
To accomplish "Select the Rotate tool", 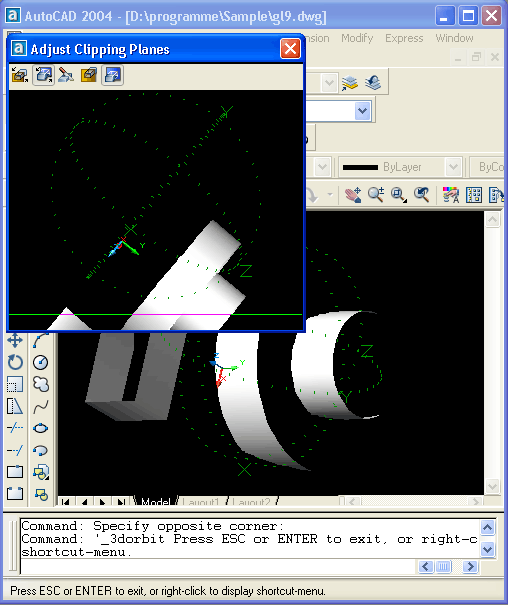I will point(15,362).
